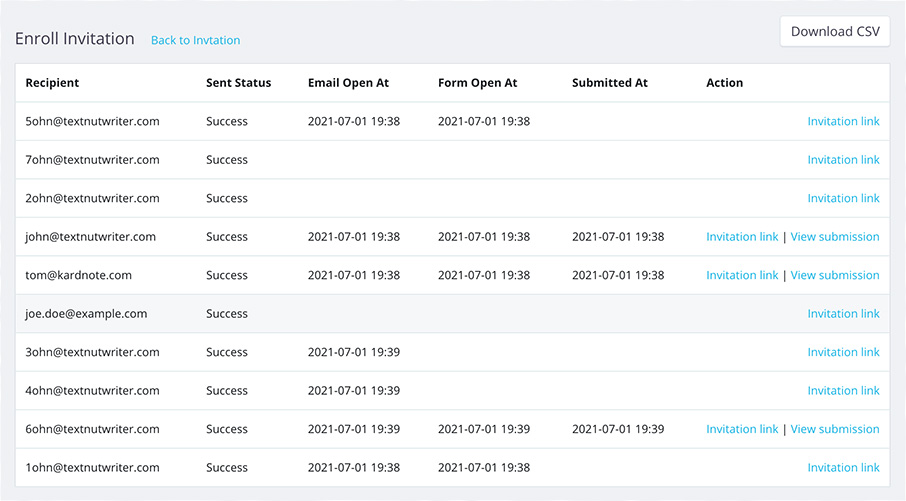Click the Download CSV button

pos(834,31)
